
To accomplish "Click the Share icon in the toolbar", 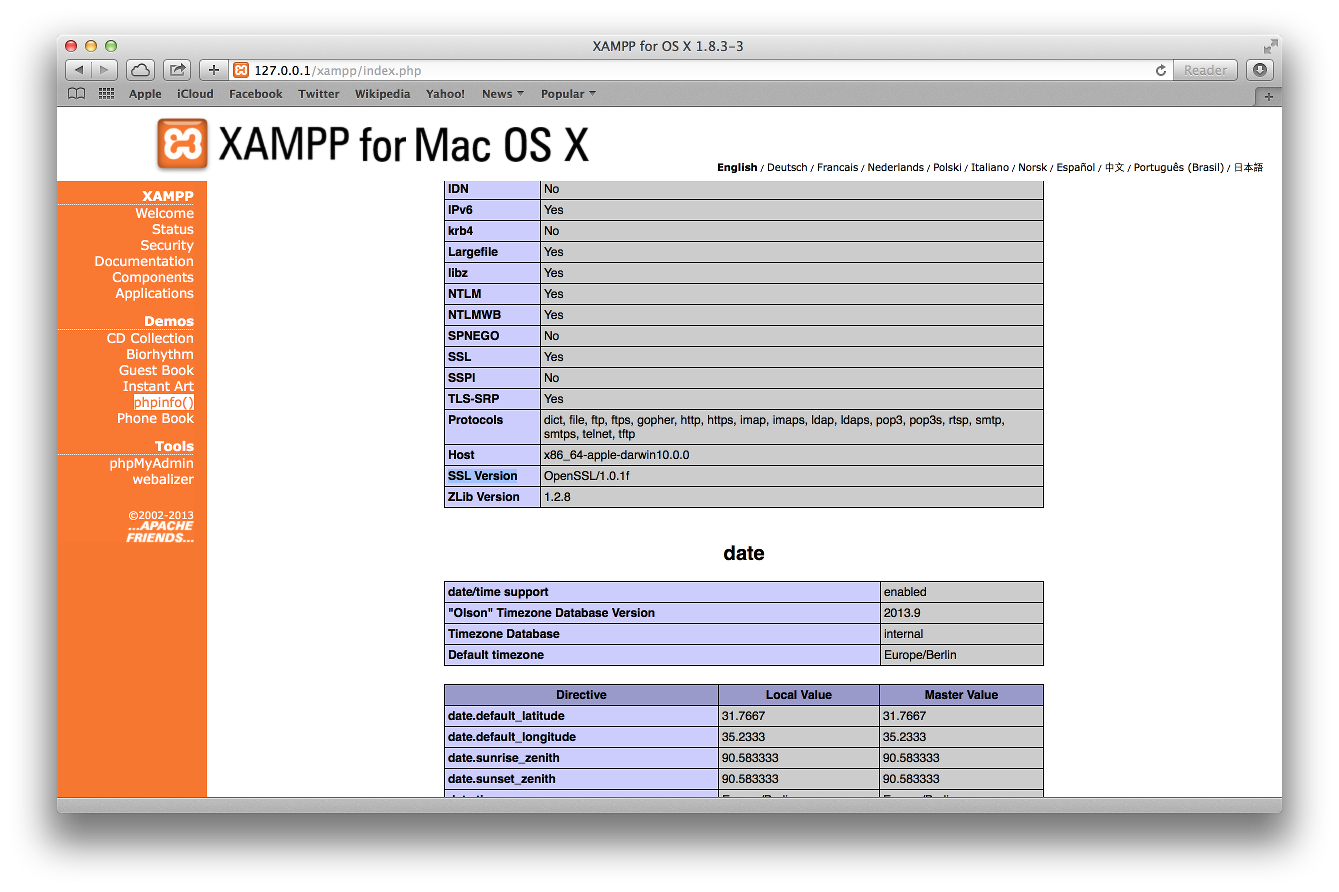I will (x=177, y=70).
